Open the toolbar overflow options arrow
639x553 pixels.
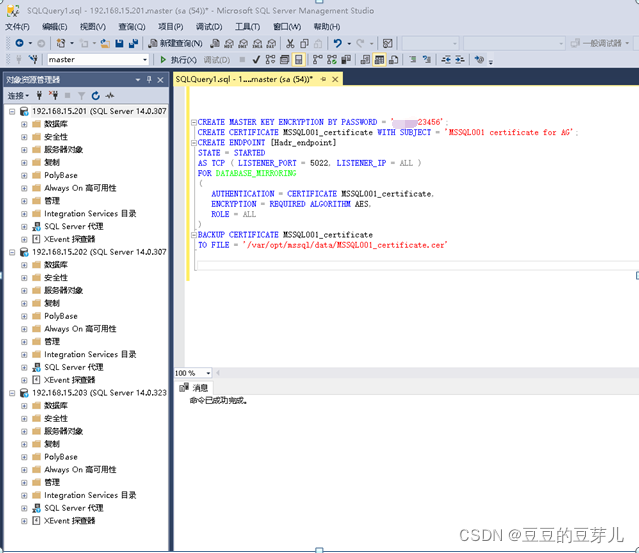click(x=491, y=61)
